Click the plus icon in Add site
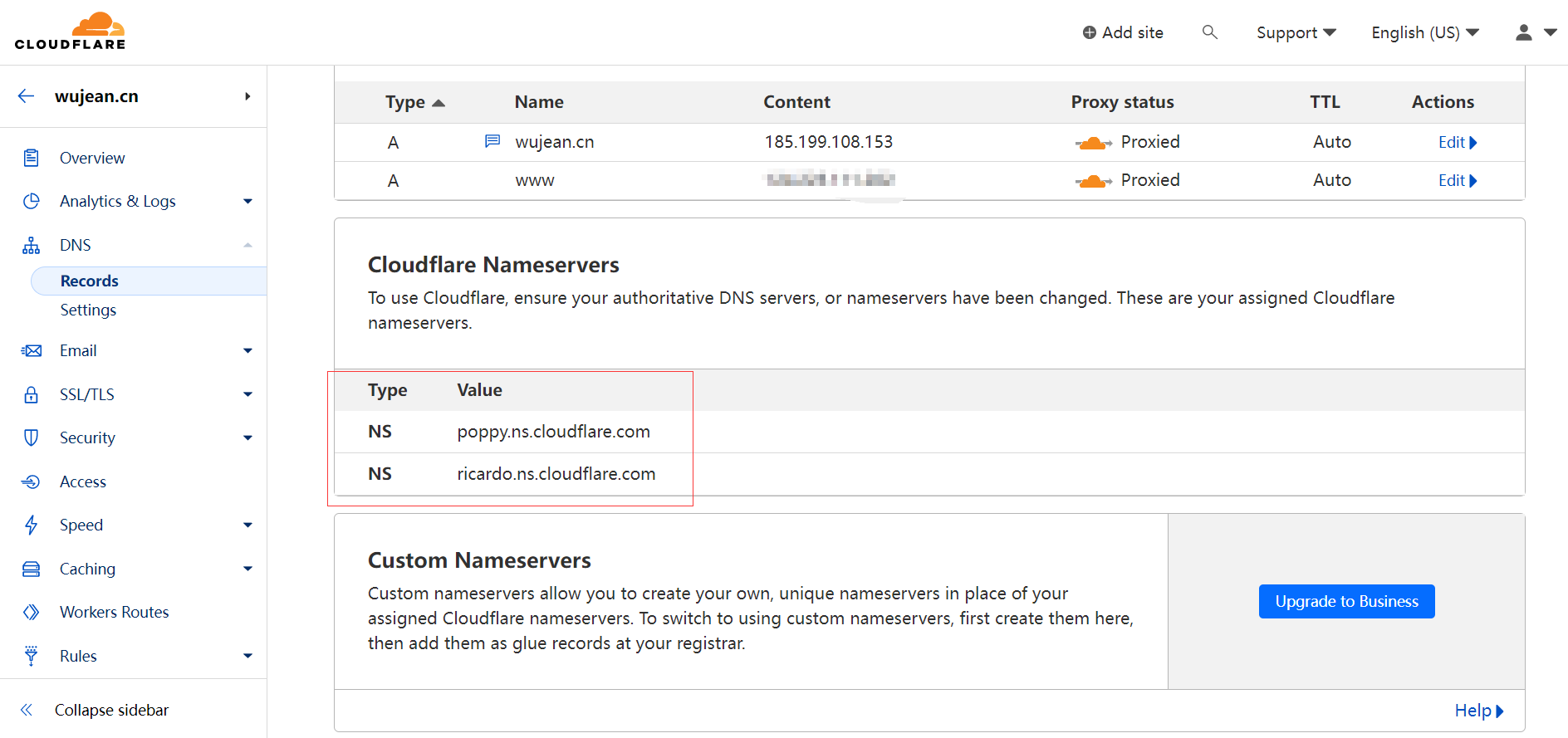 1090,32
